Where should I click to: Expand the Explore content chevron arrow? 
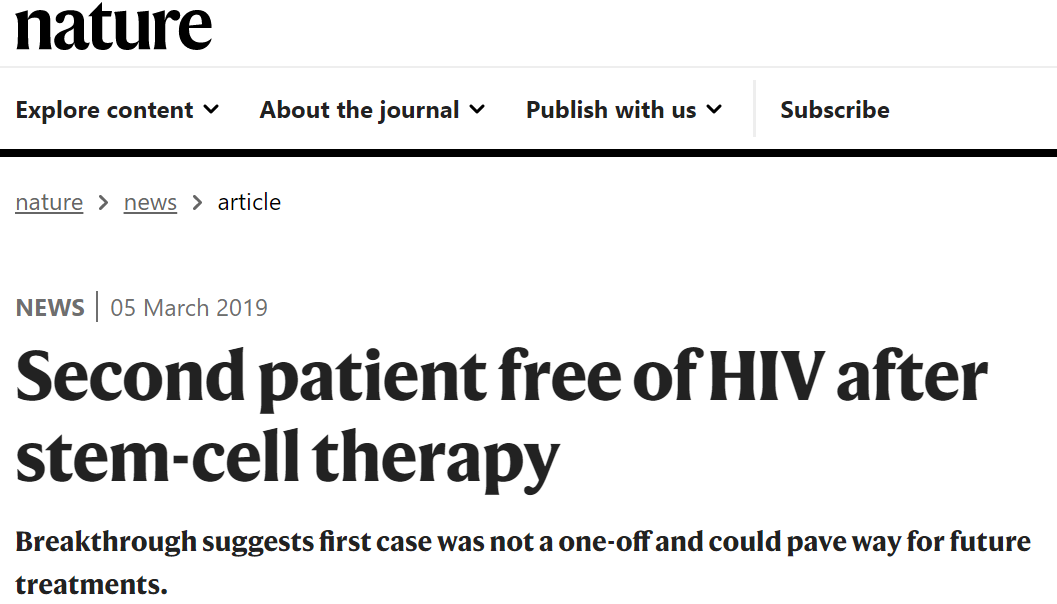[211, 109]
